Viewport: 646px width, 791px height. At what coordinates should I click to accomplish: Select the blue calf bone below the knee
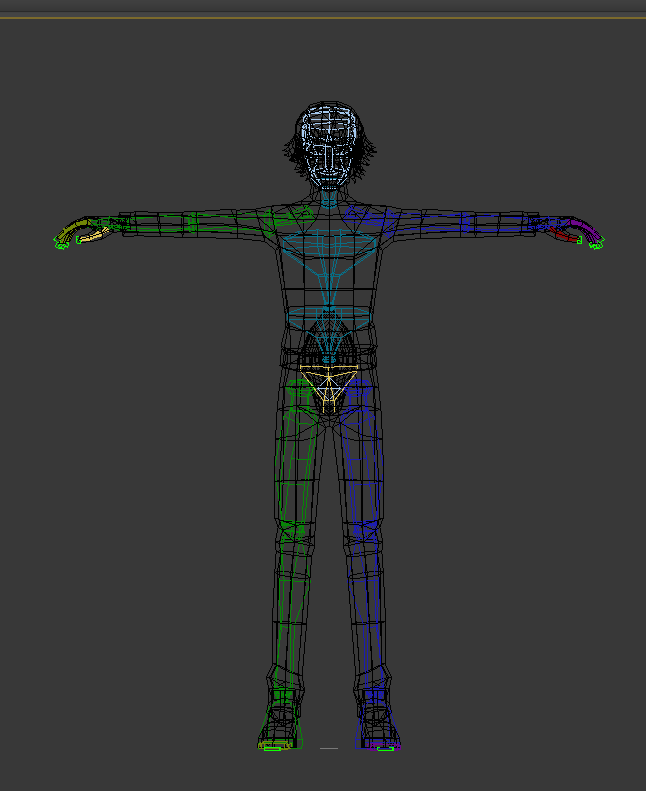pyautogui.click(x=367, y=610)
